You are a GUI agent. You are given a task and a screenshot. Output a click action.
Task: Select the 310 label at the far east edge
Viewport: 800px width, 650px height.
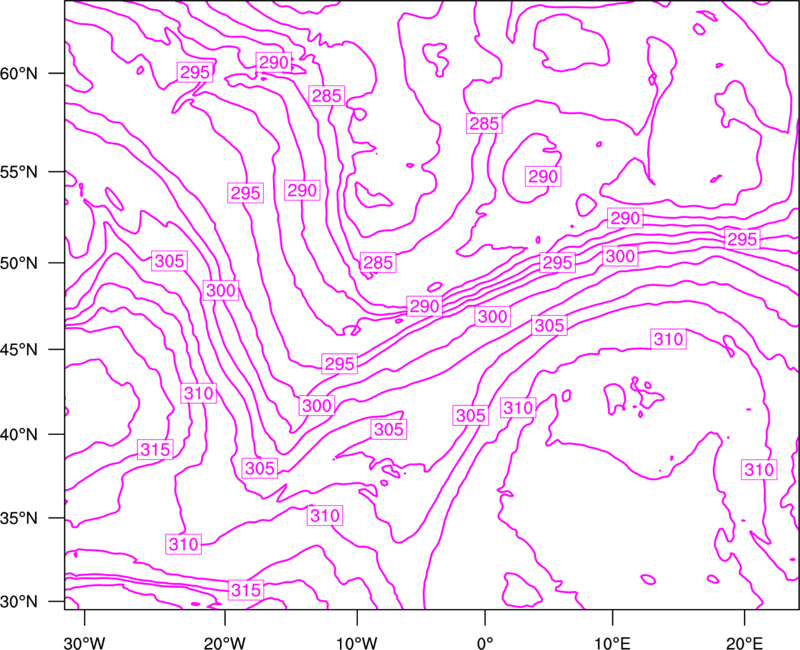point(759,469)
